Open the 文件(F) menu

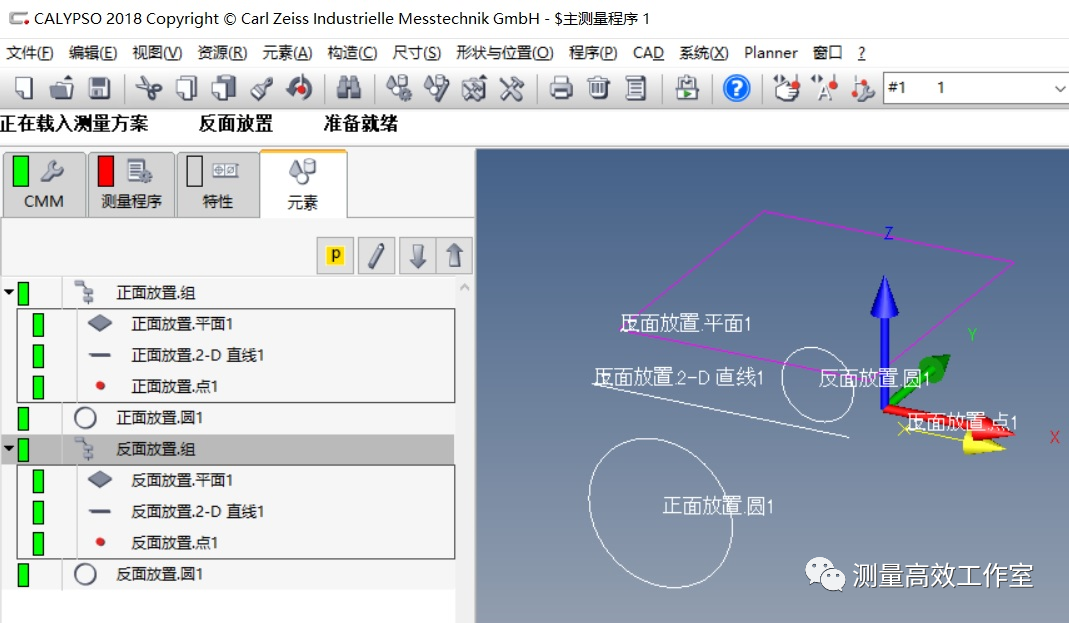click(x=29, y=53)
